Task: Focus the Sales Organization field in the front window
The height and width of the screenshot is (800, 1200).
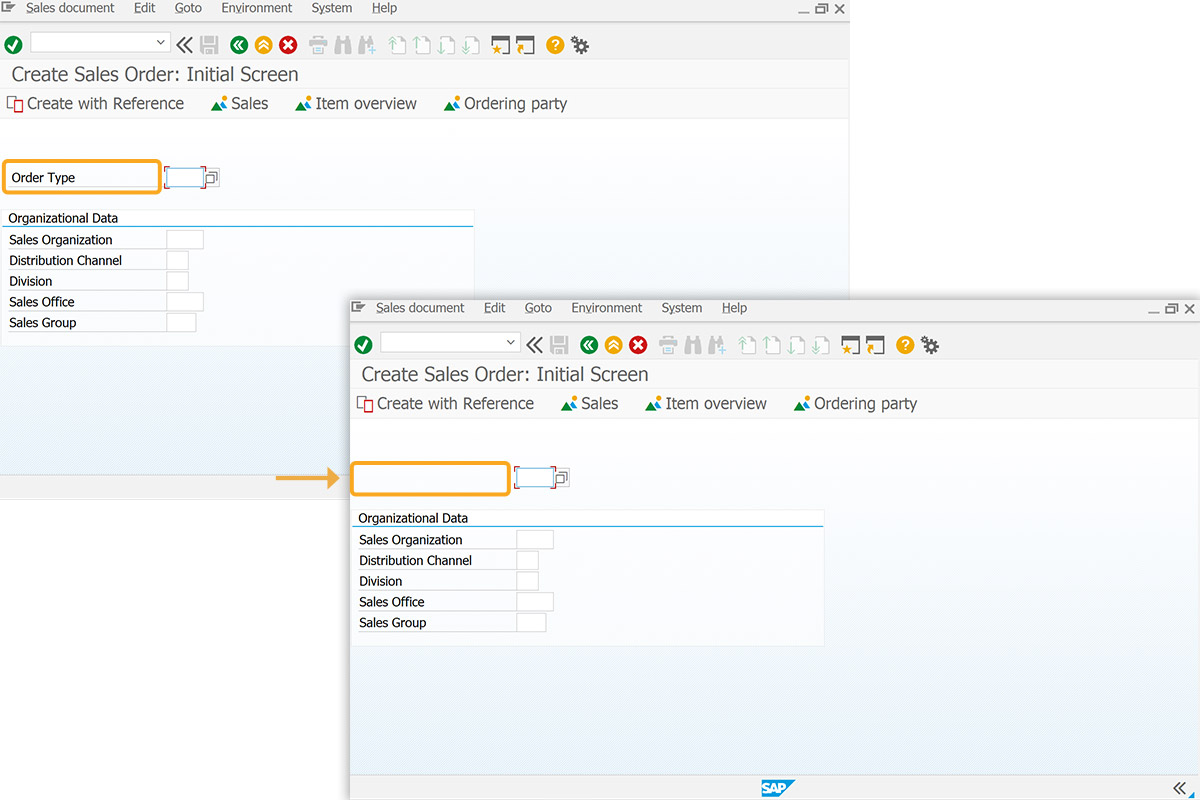Action: pyautogui.click(x=535, y=540)
